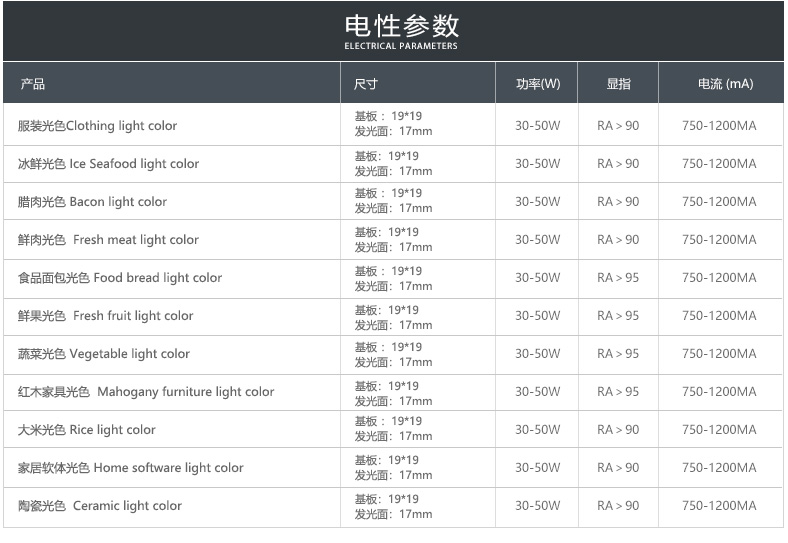The height and width of the screenshot is (543, 788).
Task: Click the Fresh fruit light color entry
Action: tap(105, 316)
